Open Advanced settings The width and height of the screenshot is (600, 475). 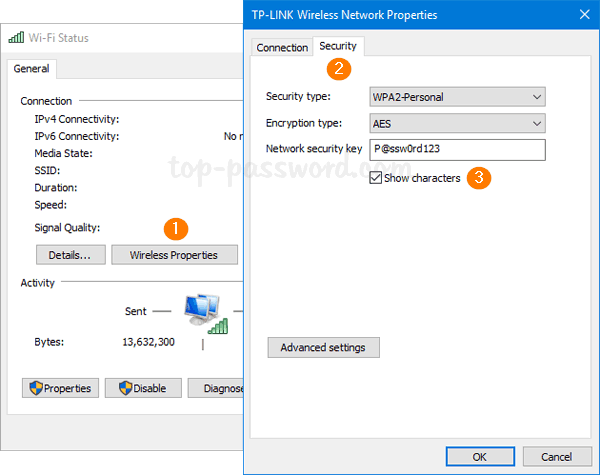pos(323,348)
